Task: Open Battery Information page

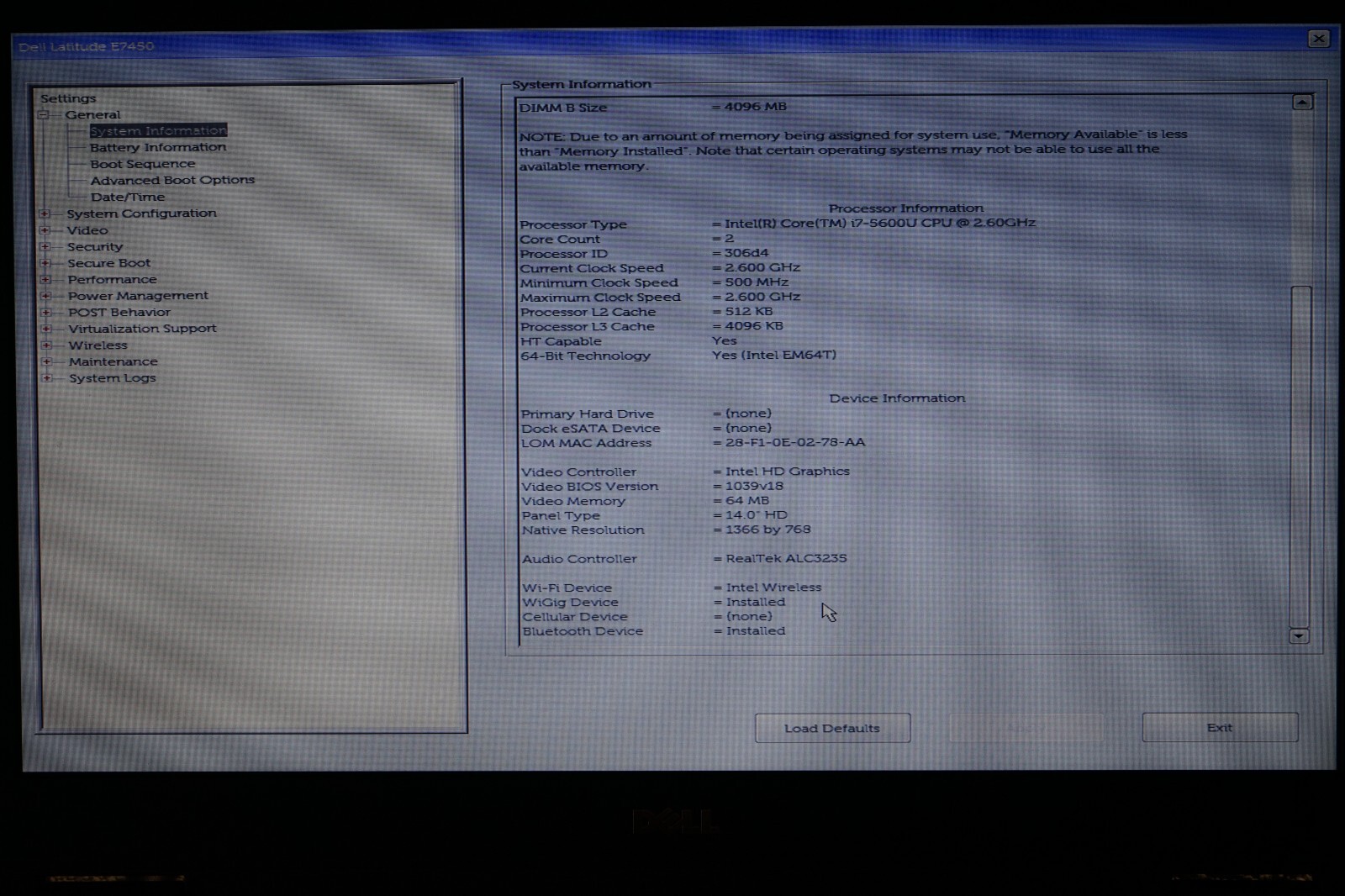Action: 158,147
